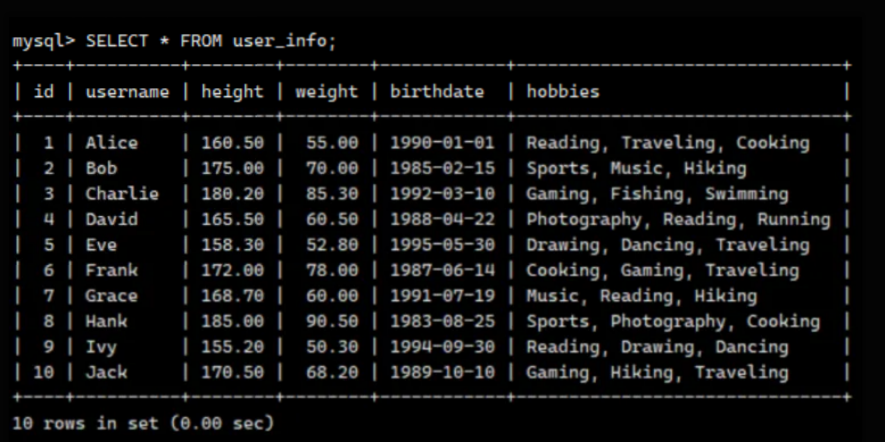Click the mysql> prompt
The image size is (885, 442).
[44, 41]
